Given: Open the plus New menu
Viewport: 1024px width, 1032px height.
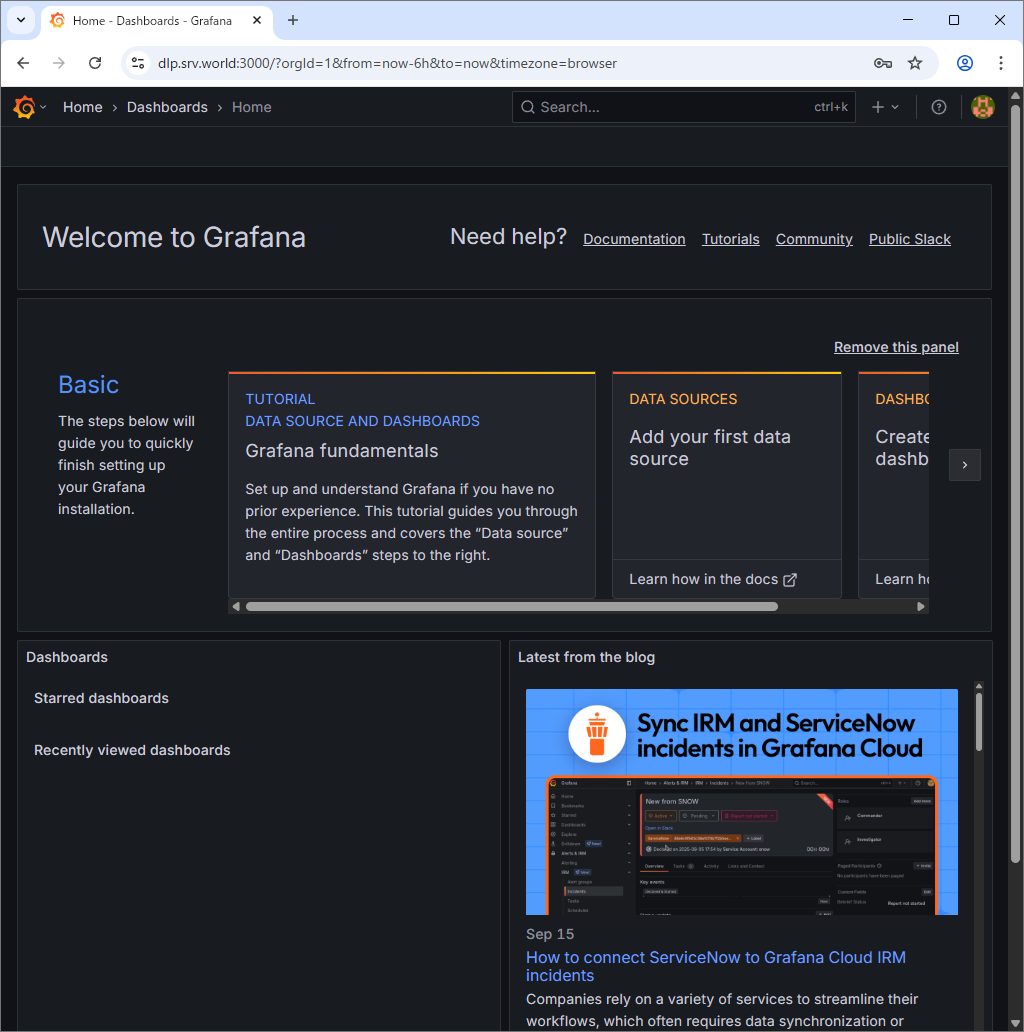Looking at the screenshot, I should (x=878, y=107).
